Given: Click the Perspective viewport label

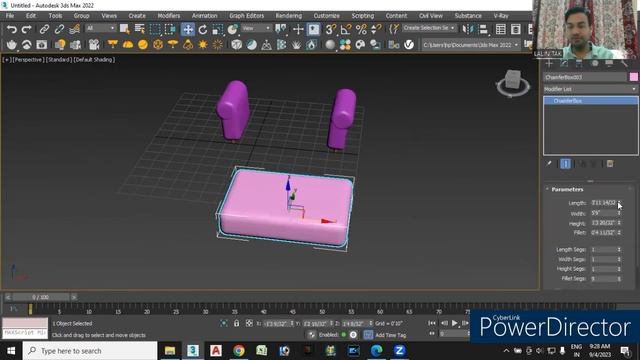Looking at the screenshot, I should coord(28,60).
